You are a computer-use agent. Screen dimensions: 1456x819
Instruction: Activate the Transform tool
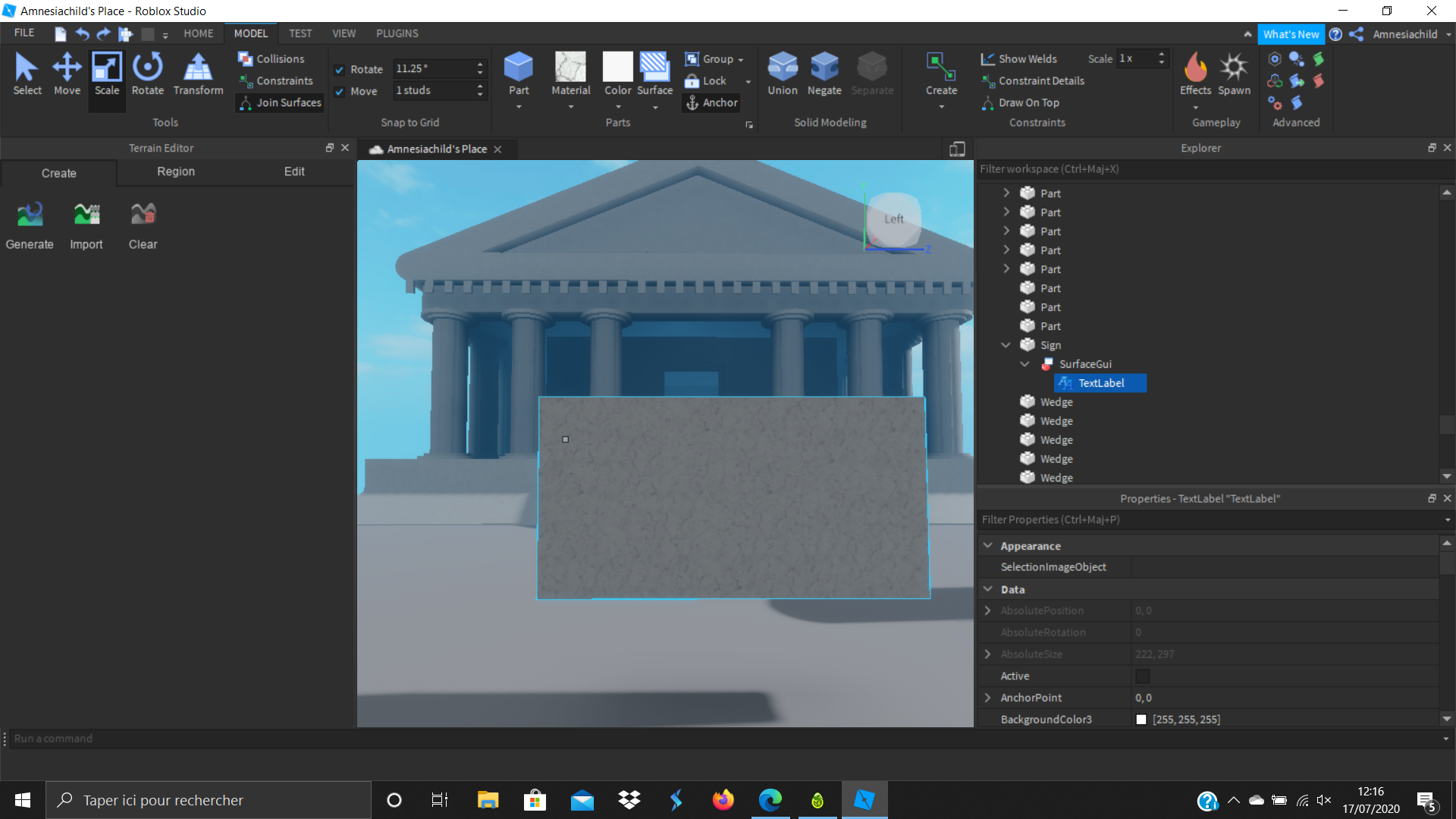(x=198, y=74)
